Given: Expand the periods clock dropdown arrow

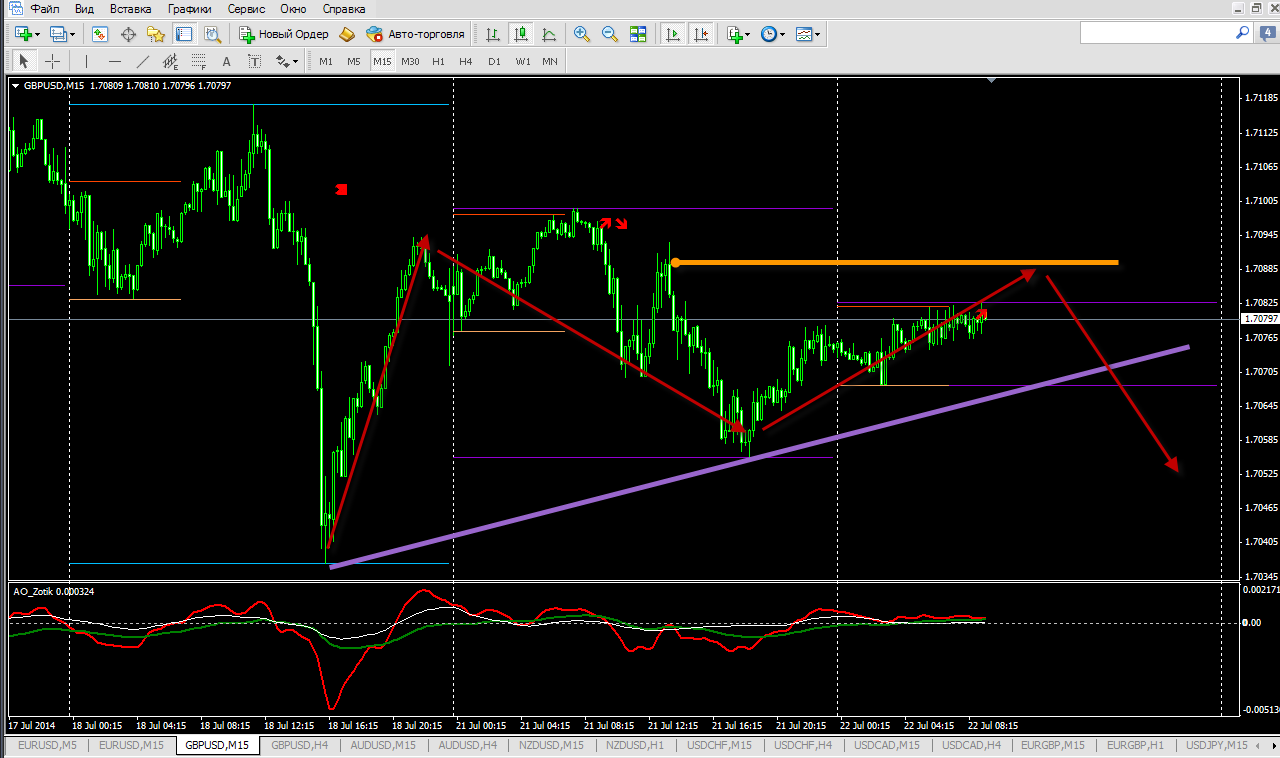Looking at the screenshot, I should point(783,34).
